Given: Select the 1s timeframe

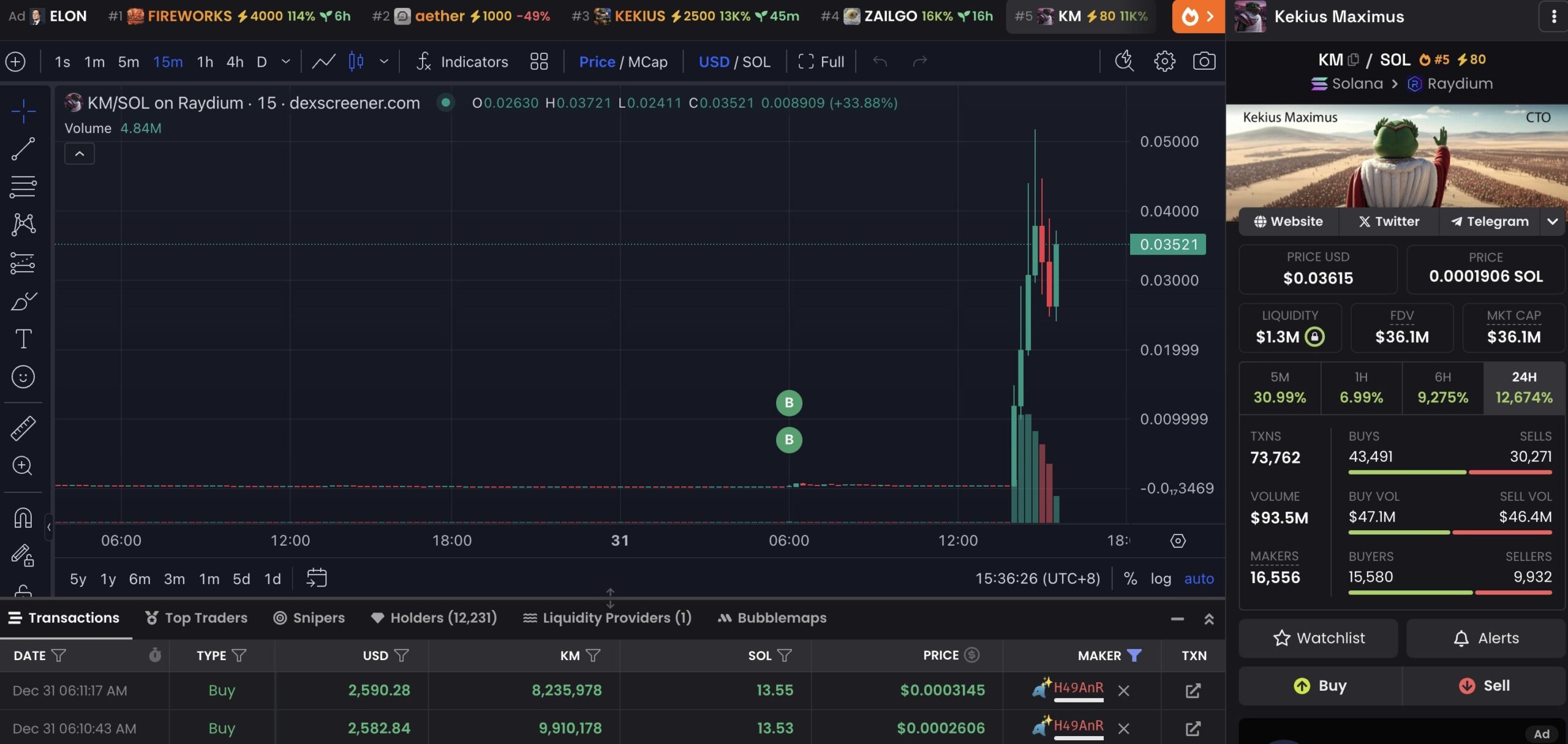Looking at the screenshot, I should tap(62, 62).
